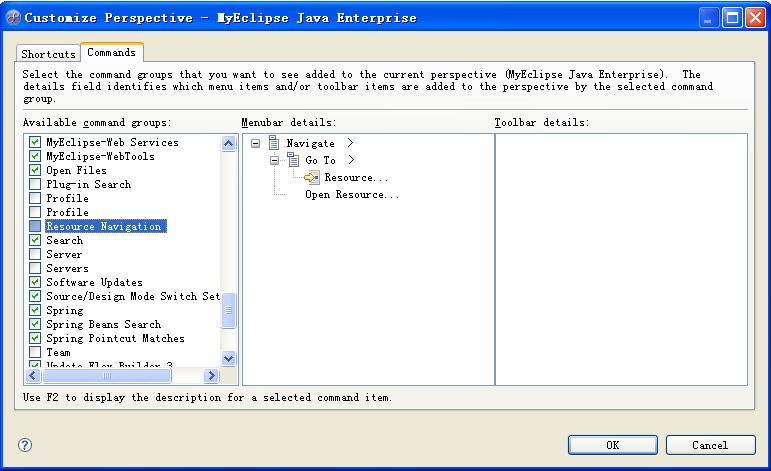The height and width of the screenshot is (471, 771).
Task: Click the horizontal scroll left arrow
Action: [x=32, y=376]
